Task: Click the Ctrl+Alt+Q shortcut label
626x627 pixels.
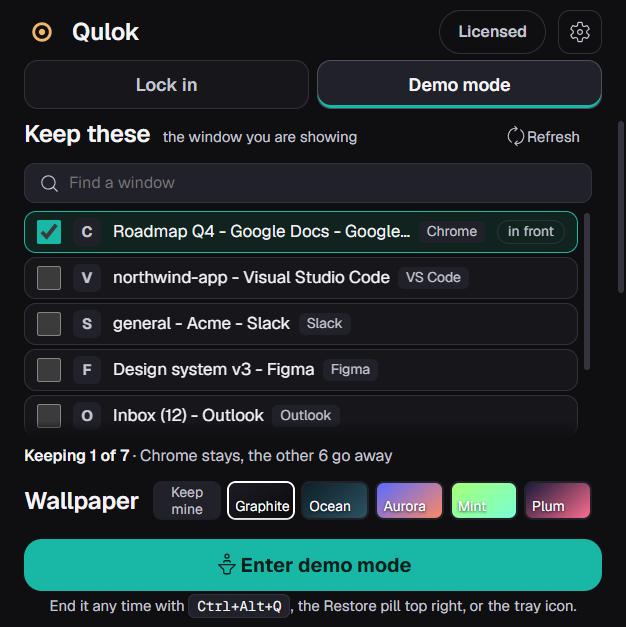Action: click(239, 606)
